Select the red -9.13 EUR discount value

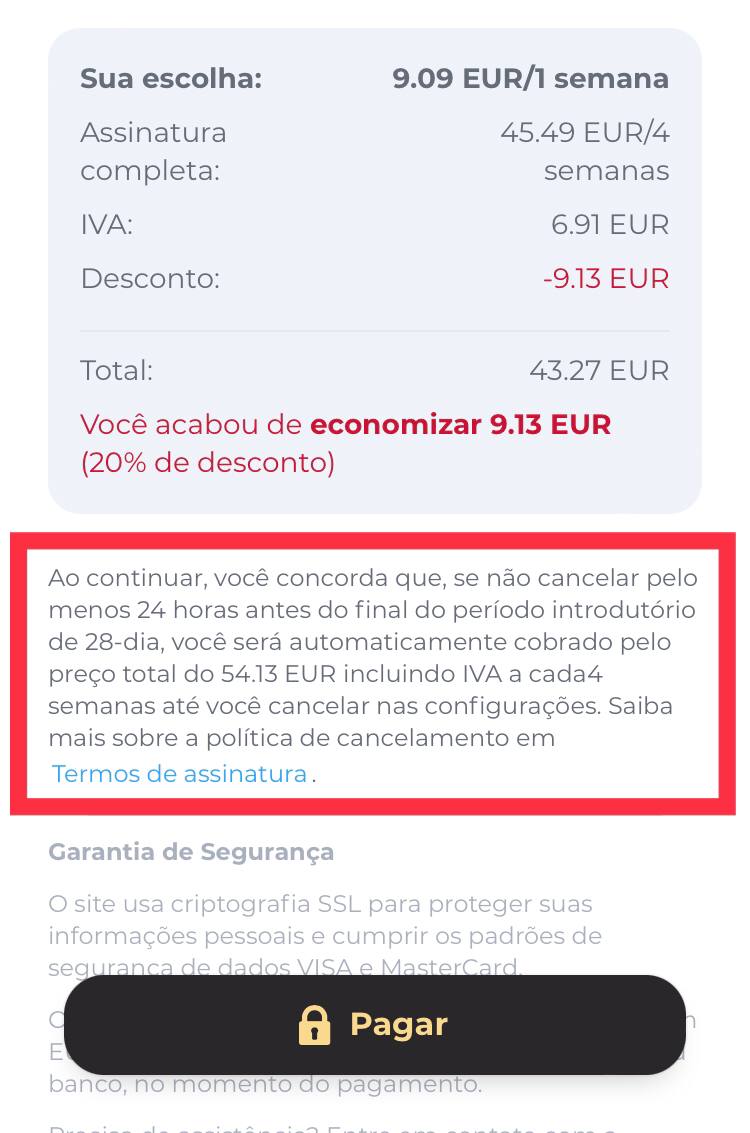coord(606,278)
